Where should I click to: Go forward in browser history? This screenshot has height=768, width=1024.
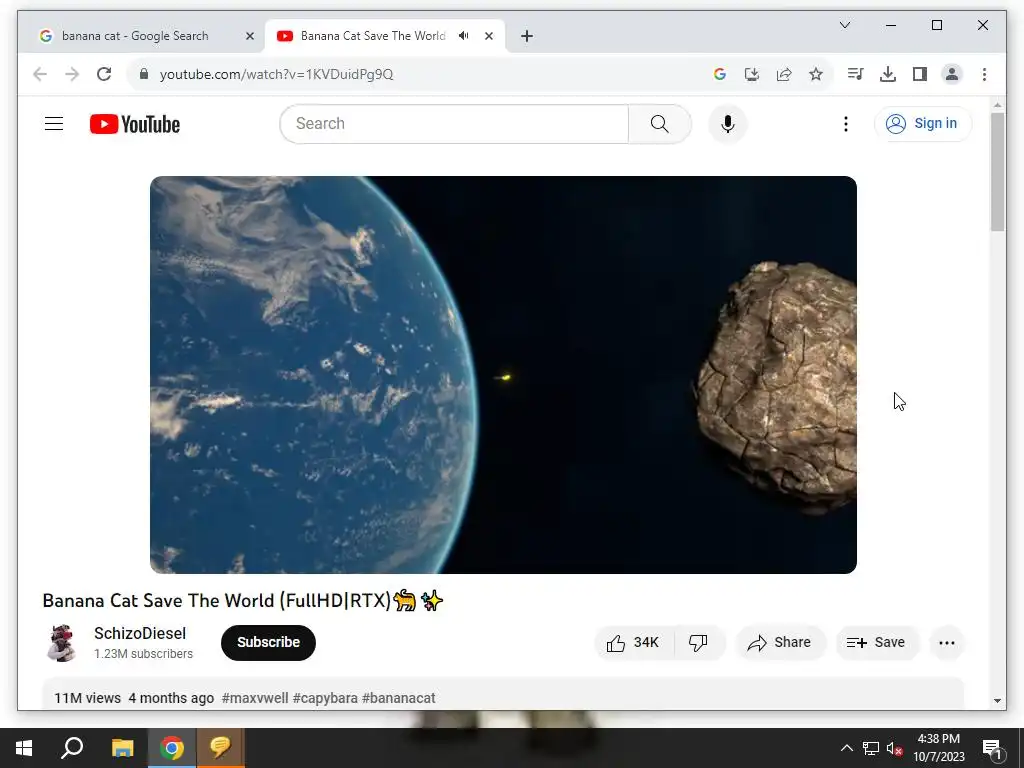tap(72, 74)
